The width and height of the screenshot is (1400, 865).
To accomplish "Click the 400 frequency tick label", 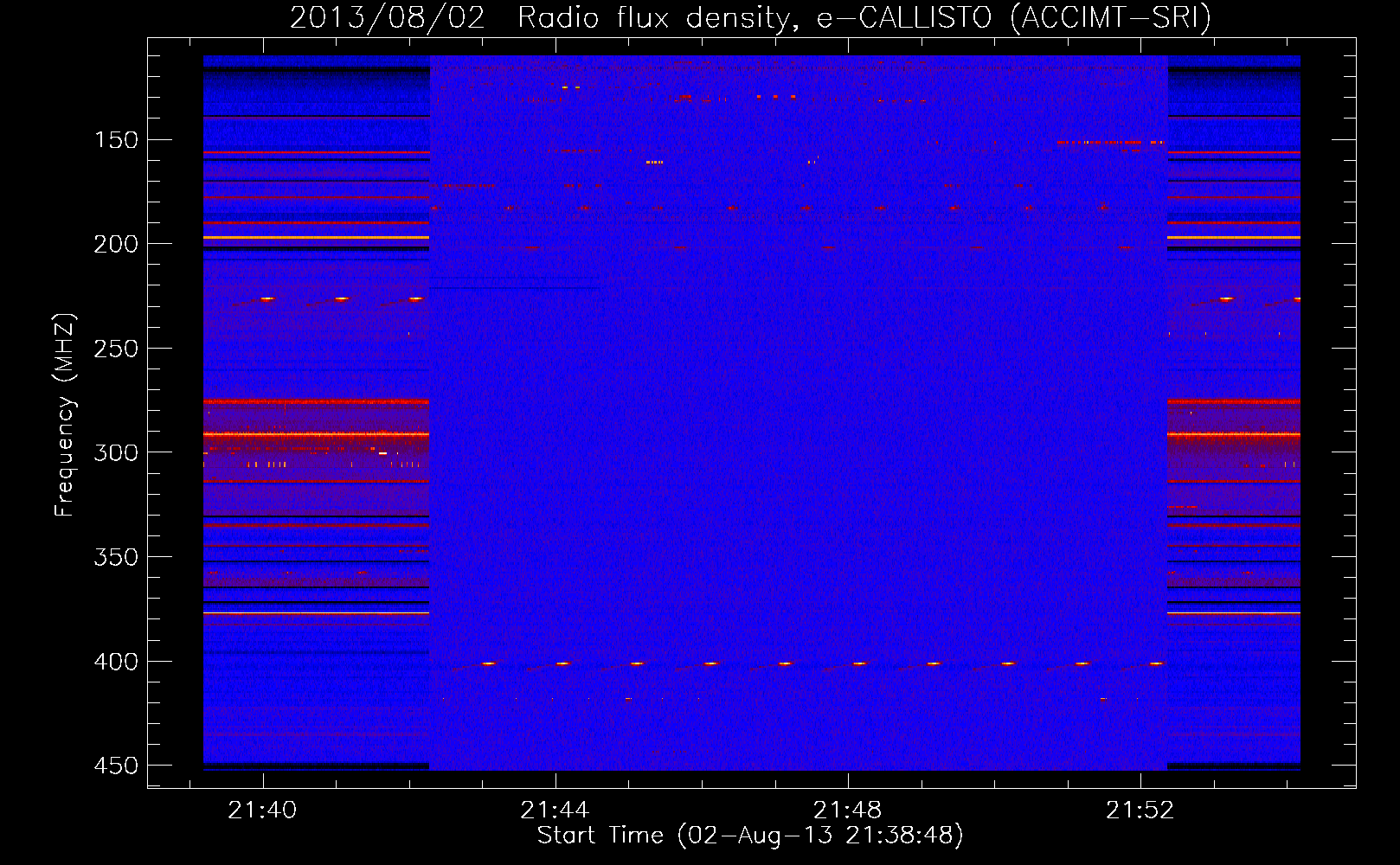I will coord(116,662).
